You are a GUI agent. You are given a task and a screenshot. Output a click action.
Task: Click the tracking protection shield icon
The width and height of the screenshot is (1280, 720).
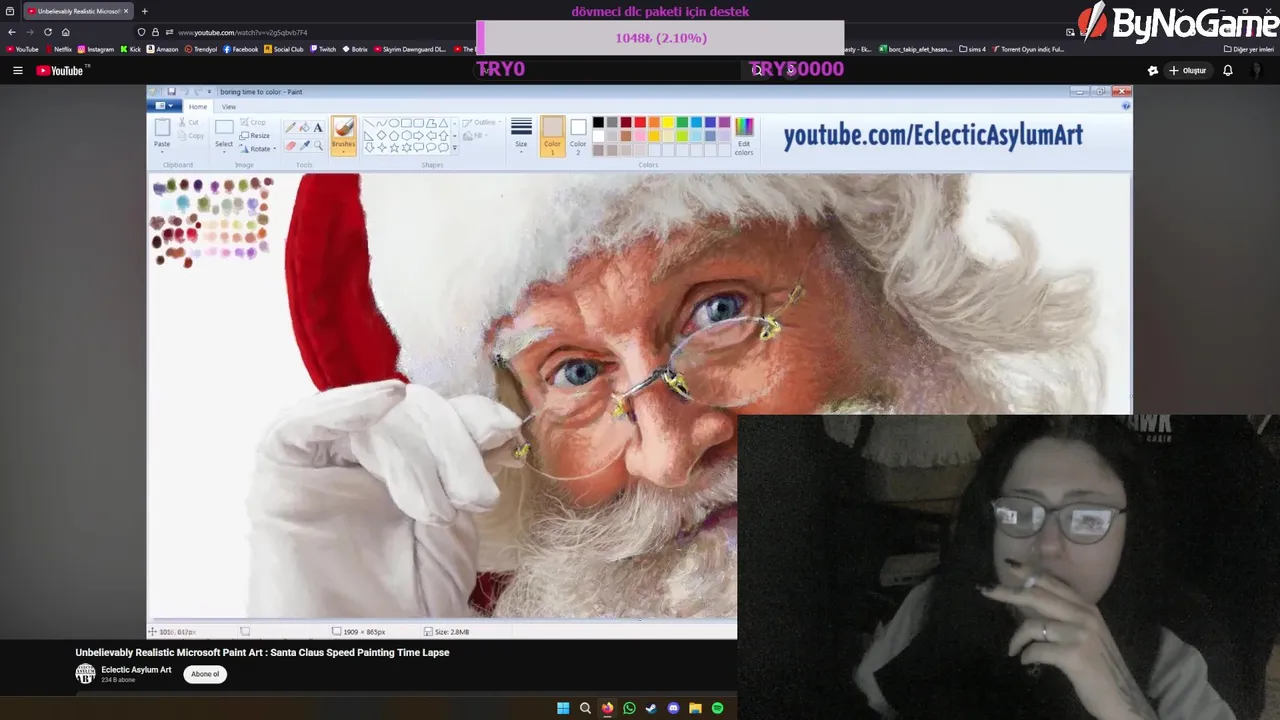pyautogui.click(x=142, y=32)
